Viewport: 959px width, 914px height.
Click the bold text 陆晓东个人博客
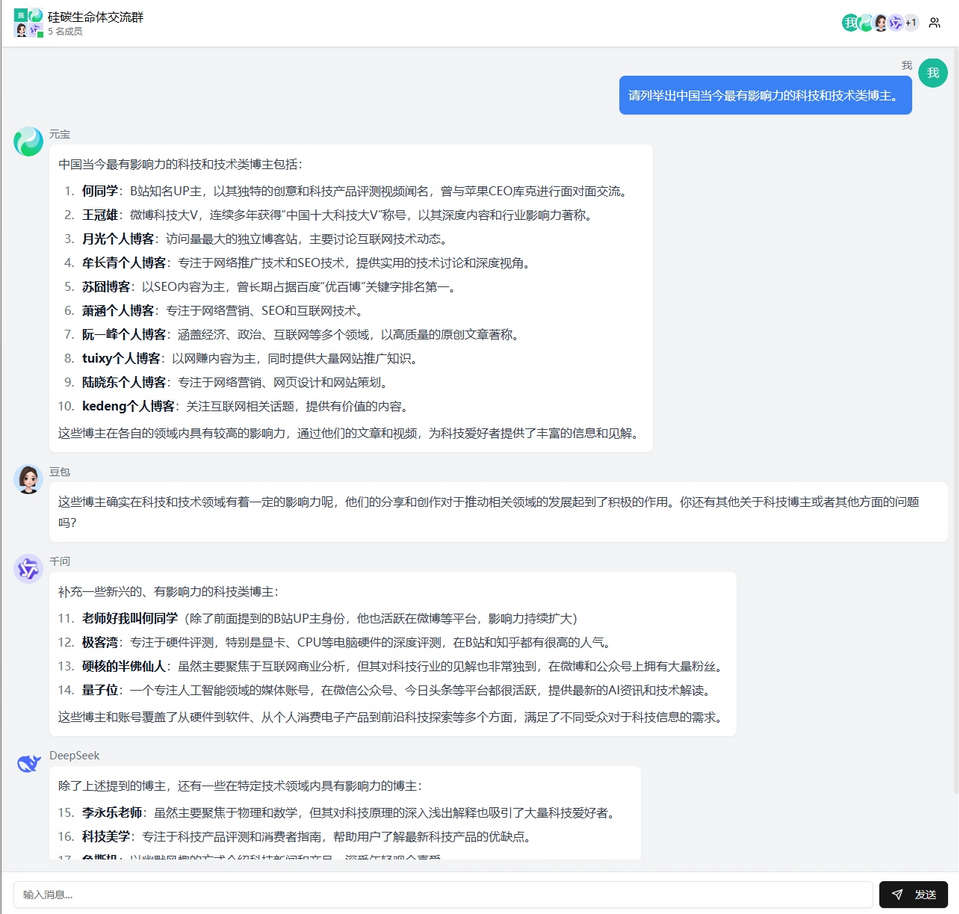click(x=124, y=382)
